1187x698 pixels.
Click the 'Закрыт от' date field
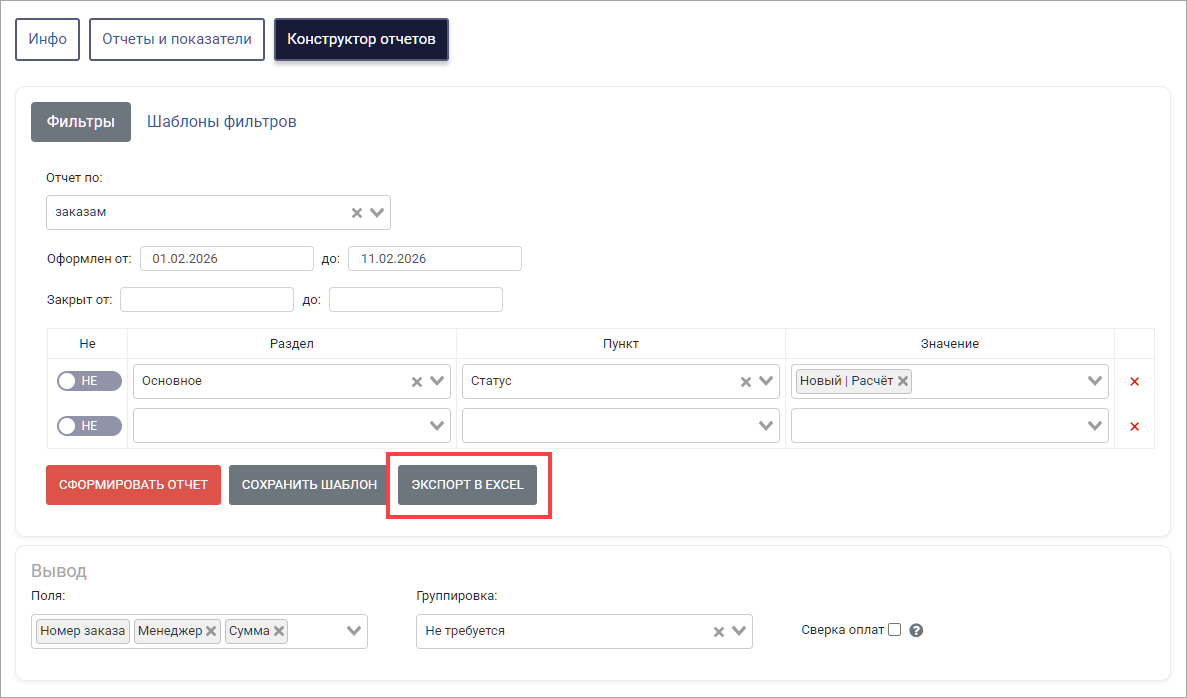(207, 299)
